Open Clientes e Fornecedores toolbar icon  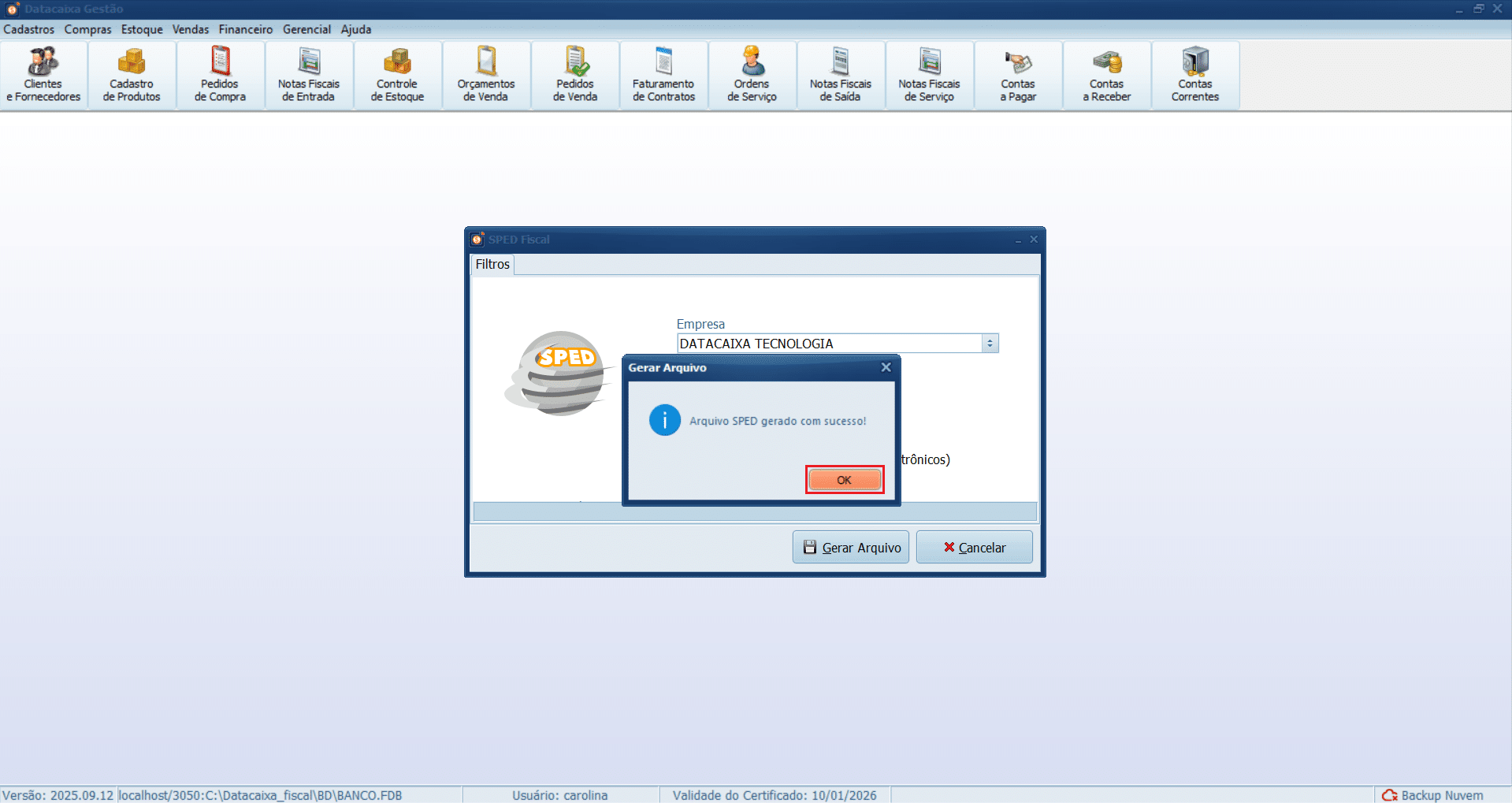pos(43,75)
